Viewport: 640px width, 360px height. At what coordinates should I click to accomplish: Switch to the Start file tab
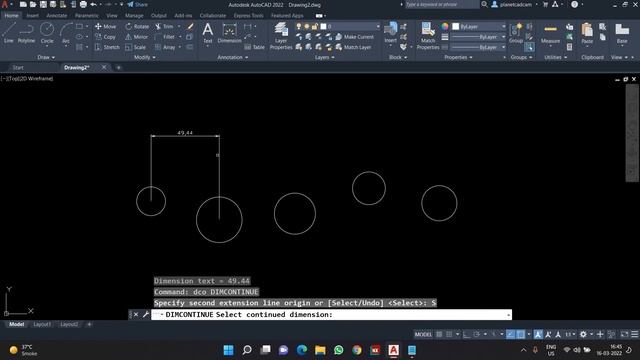click(18, 67)
